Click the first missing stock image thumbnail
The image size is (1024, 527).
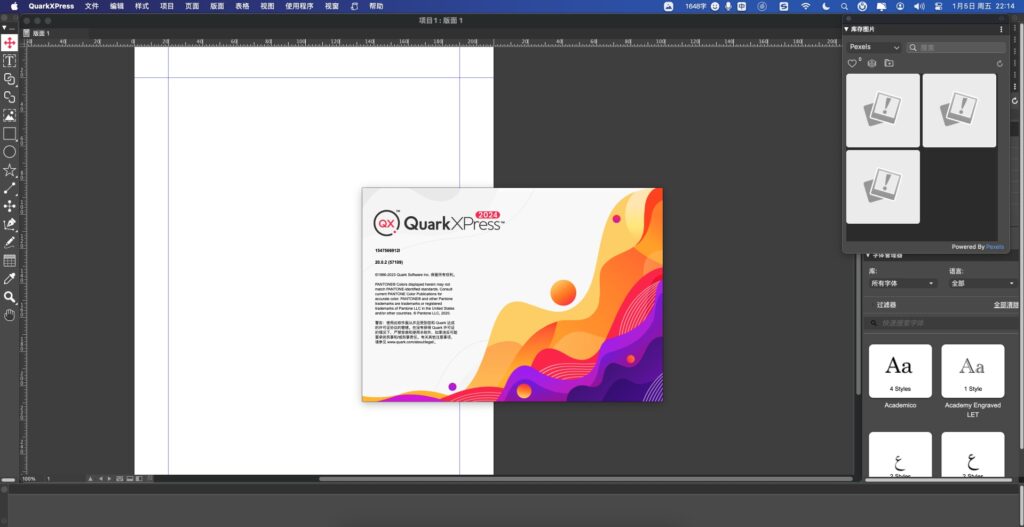click(883, 110)
